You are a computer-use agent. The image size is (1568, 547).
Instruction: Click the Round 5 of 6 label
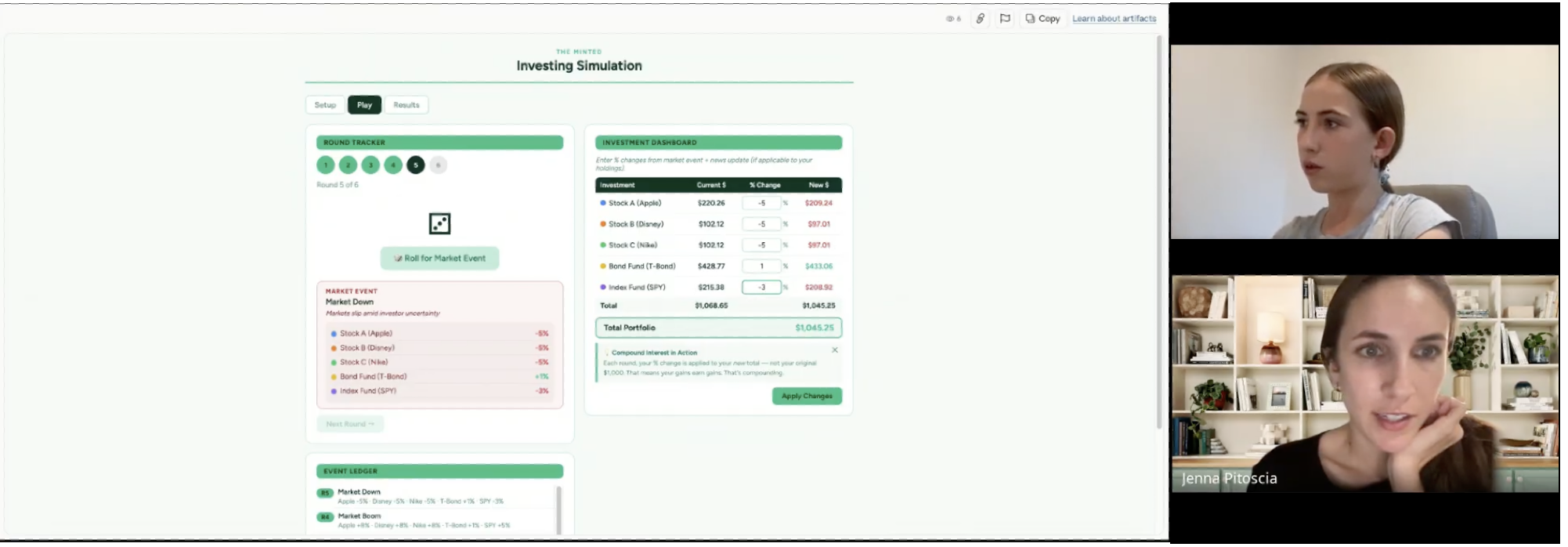click(x=338, y=185)
